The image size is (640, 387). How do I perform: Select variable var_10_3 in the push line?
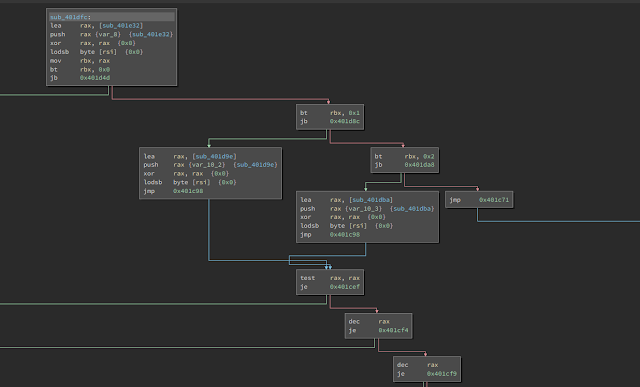tap(363, 209)
